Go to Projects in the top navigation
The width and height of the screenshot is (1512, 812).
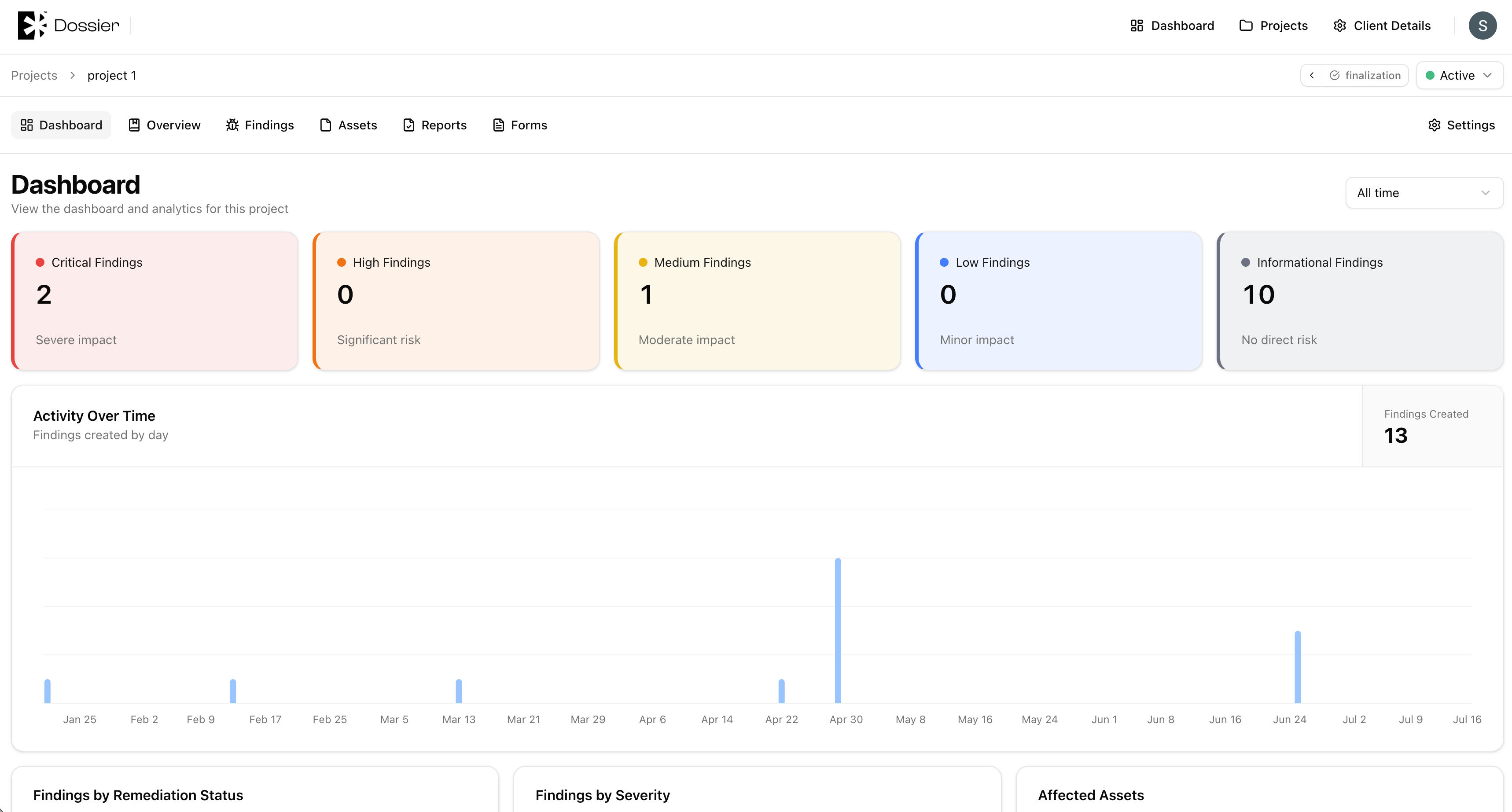click(1273, 26)
